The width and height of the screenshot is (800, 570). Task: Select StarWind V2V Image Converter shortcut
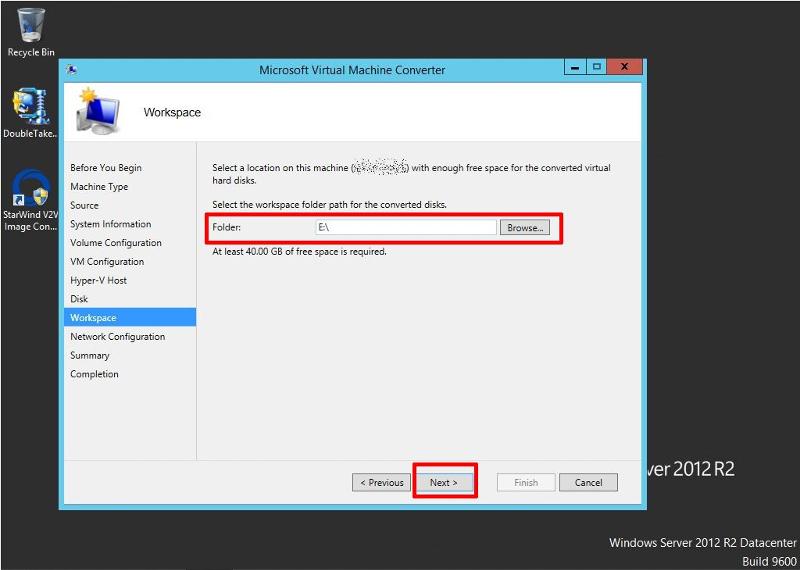coord(30,201)
